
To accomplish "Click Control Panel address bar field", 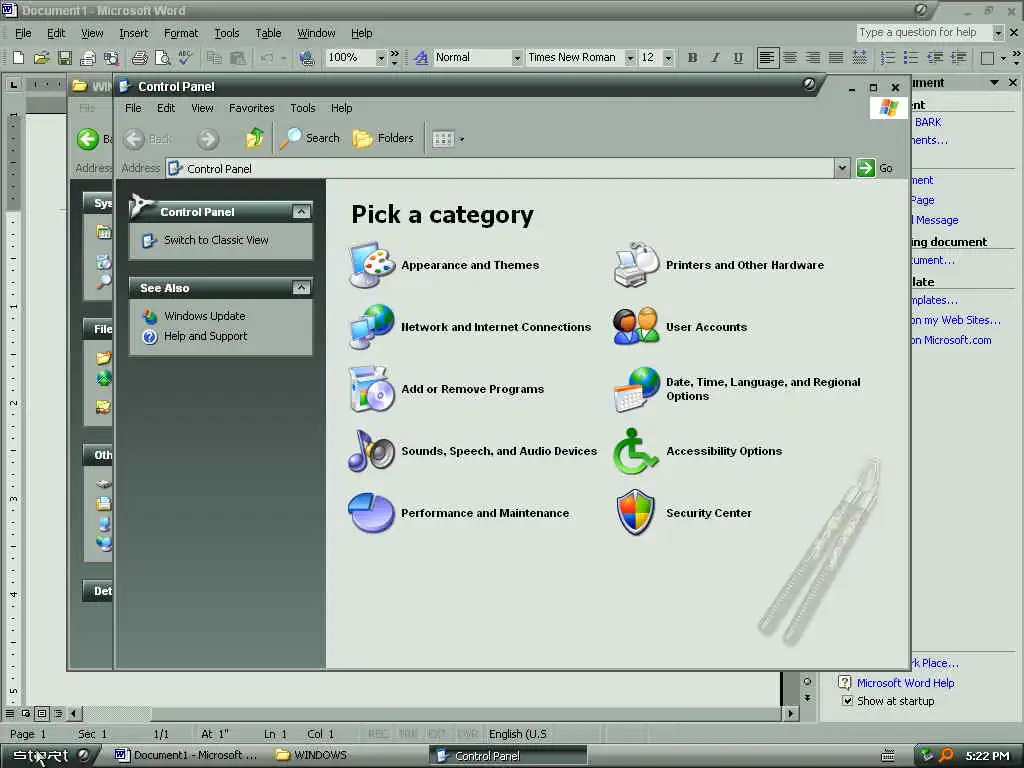I will tap(500, 168).
